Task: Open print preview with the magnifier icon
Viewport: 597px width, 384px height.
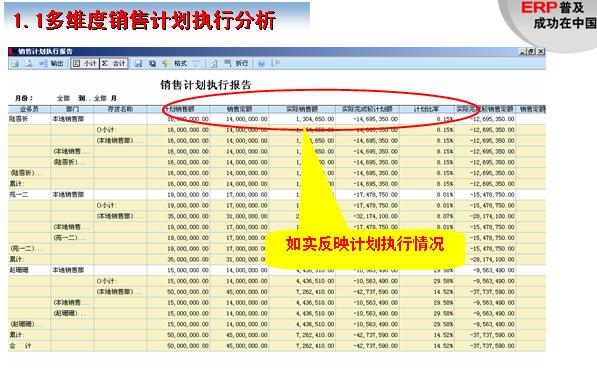Action: point(29,64)
